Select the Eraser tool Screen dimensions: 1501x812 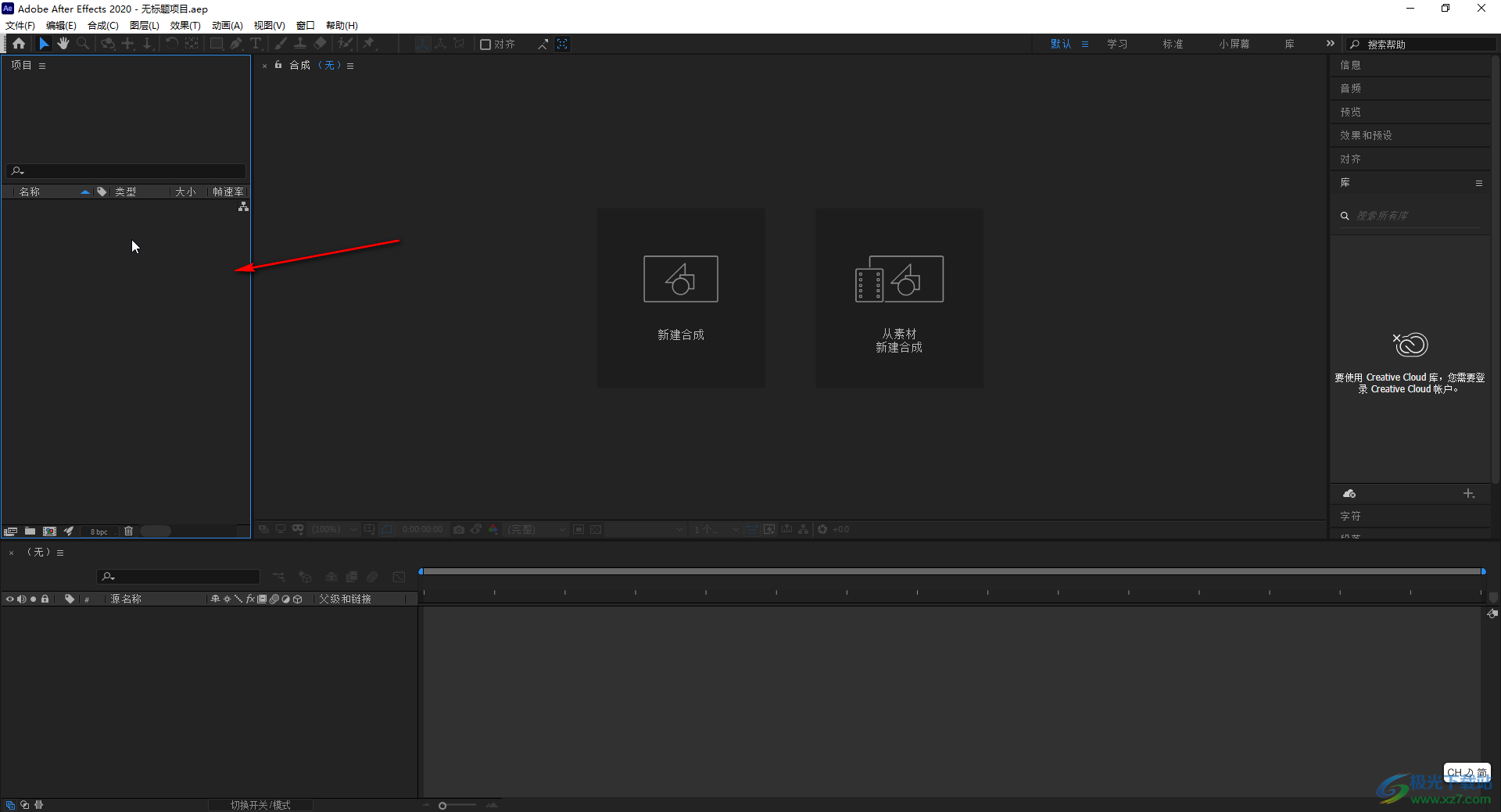click(x=321, y=44)
